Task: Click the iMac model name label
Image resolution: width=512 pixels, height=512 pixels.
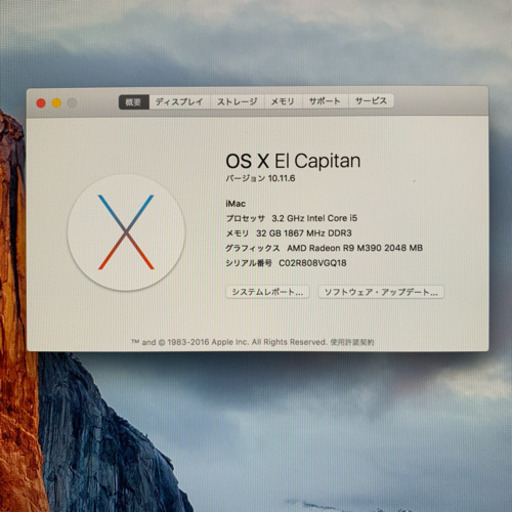Action: click(x=235, y=204)
